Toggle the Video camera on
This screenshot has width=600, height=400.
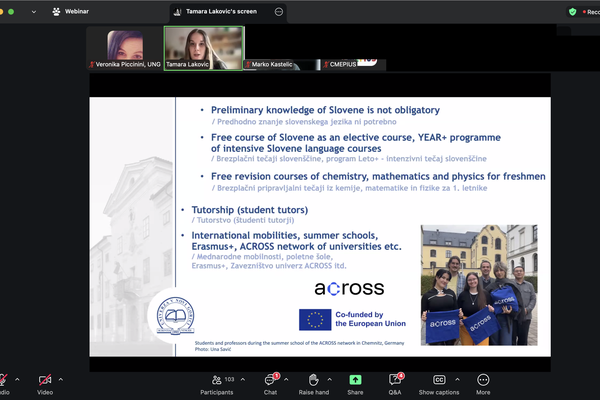[x=45, y=384]
